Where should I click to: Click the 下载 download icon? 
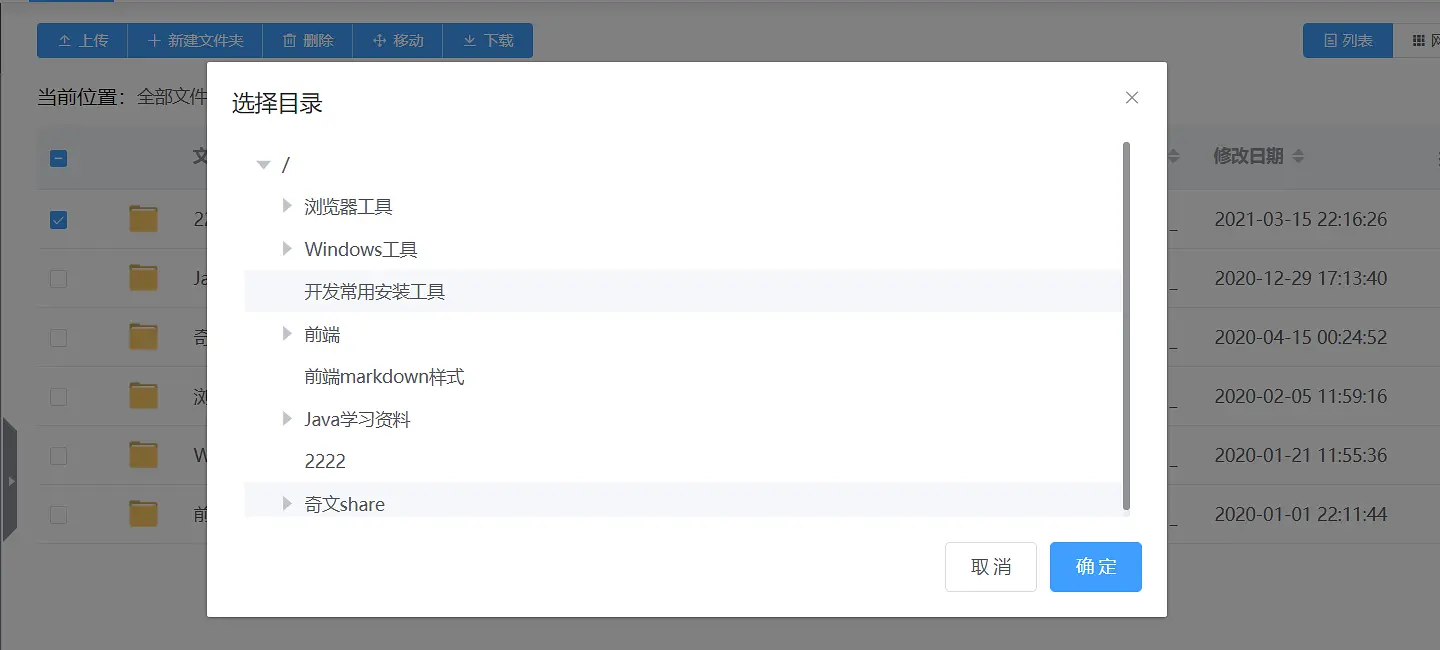pyautogui.click(x=469, y=40)
